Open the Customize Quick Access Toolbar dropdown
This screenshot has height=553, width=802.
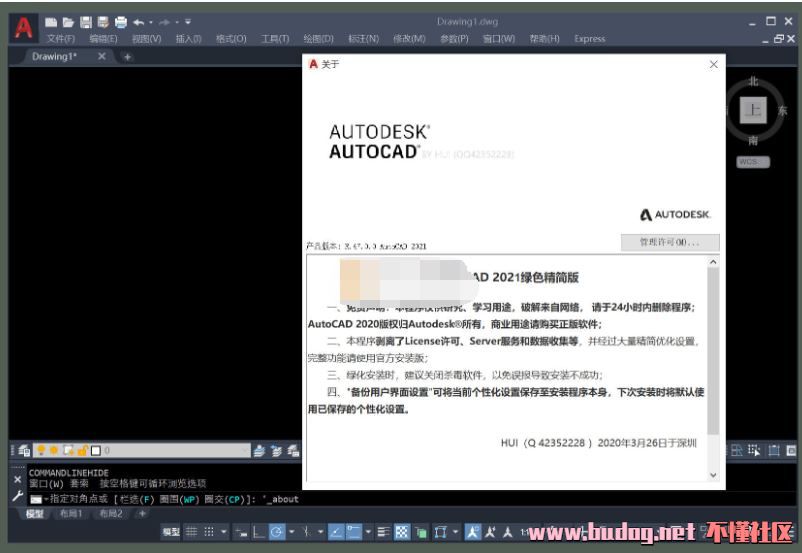point(188,22)
